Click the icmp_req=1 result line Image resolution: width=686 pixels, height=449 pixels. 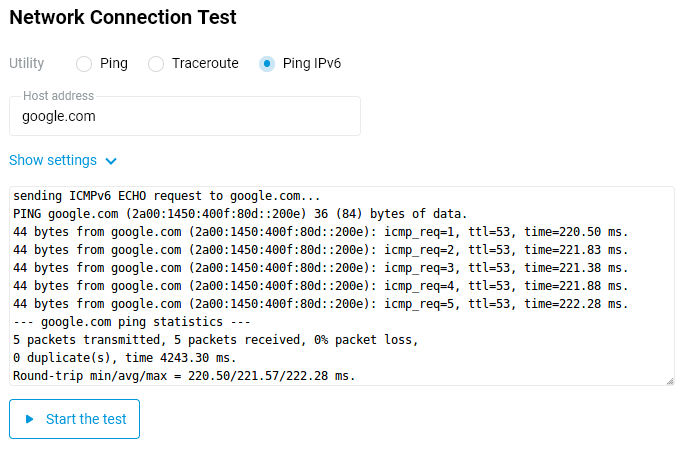[x=320, y=232]
